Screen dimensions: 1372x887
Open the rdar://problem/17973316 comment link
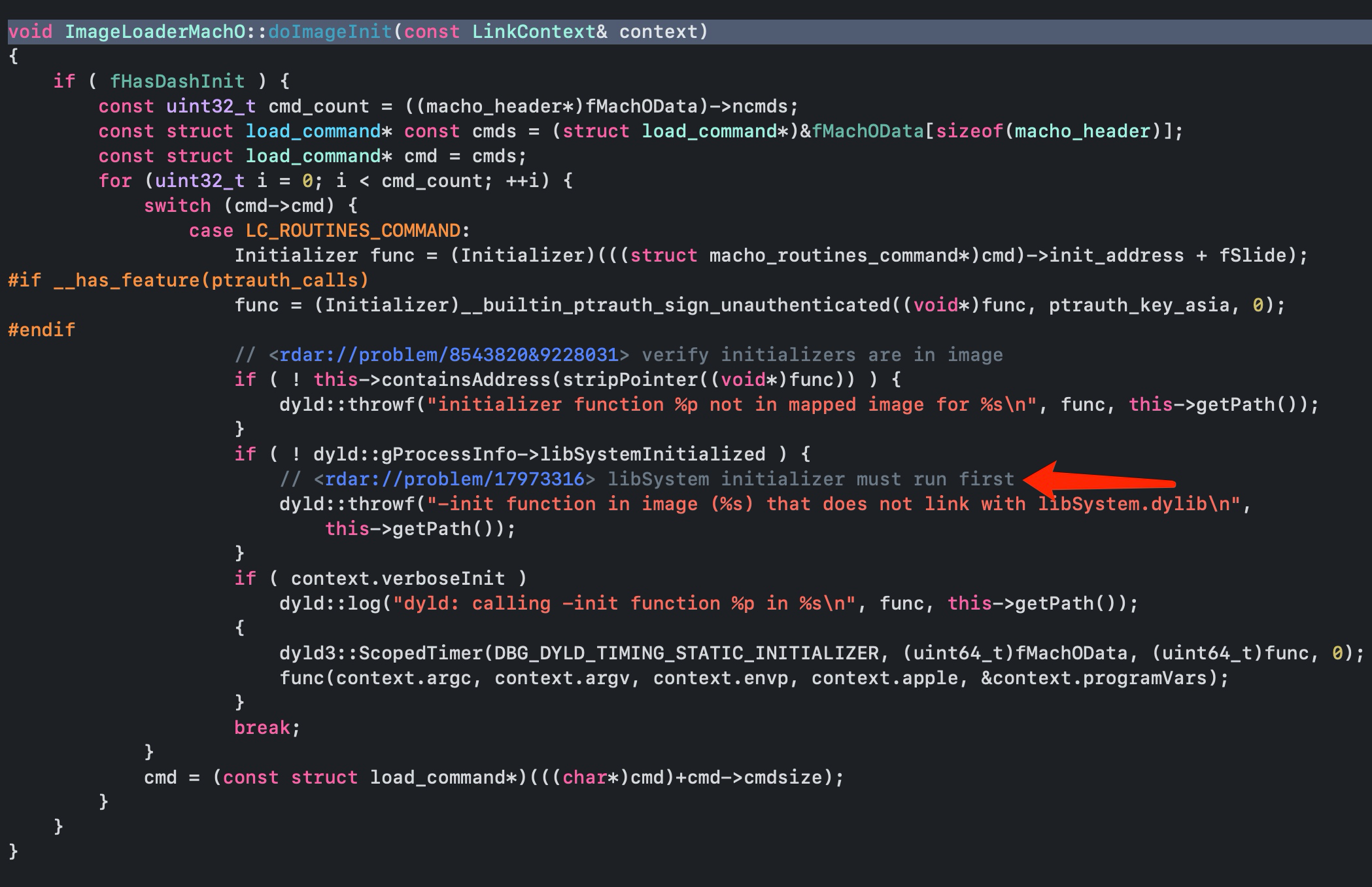click(x=454, y=479)
